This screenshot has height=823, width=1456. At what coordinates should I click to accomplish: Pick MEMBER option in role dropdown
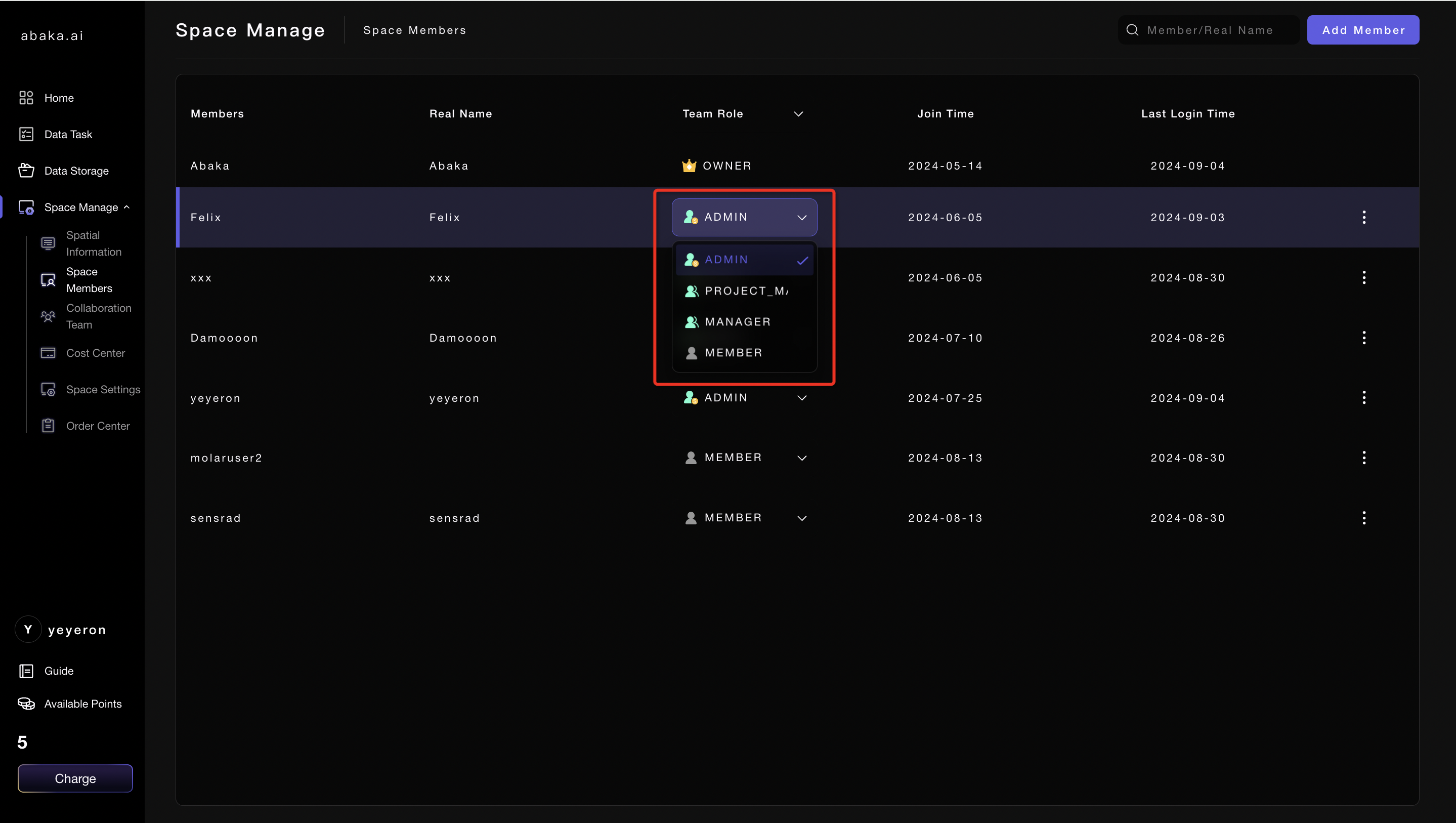point(733,352)
